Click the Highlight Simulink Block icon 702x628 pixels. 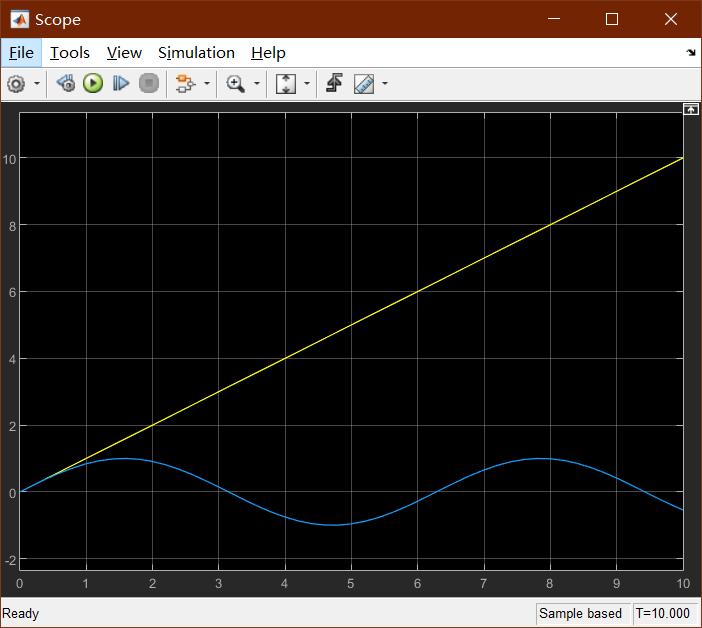pyautogui.click(x=184, y=84)
